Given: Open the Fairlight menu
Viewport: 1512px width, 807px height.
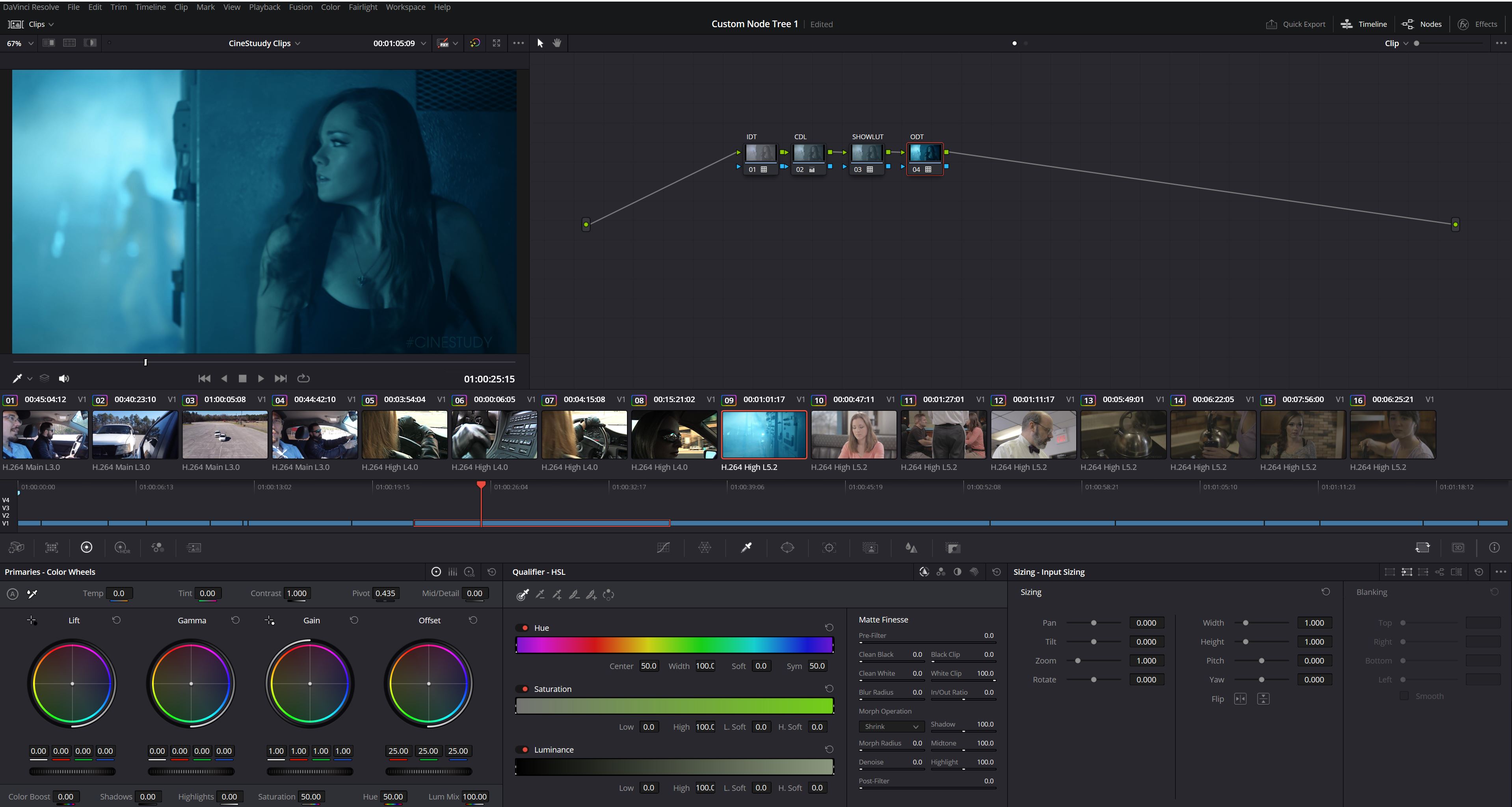Looking at the screenshot, I should click(363, 7).
